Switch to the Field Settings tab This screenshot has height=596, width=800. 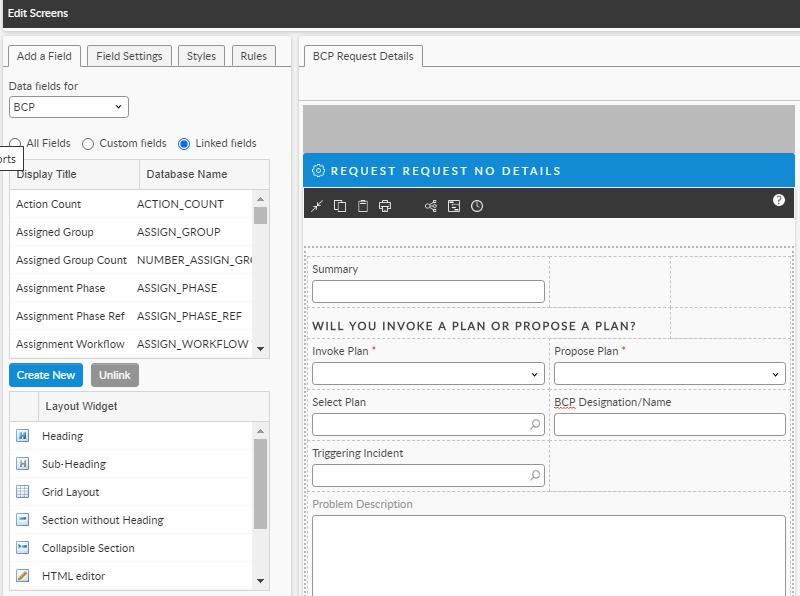pos(129,56)
